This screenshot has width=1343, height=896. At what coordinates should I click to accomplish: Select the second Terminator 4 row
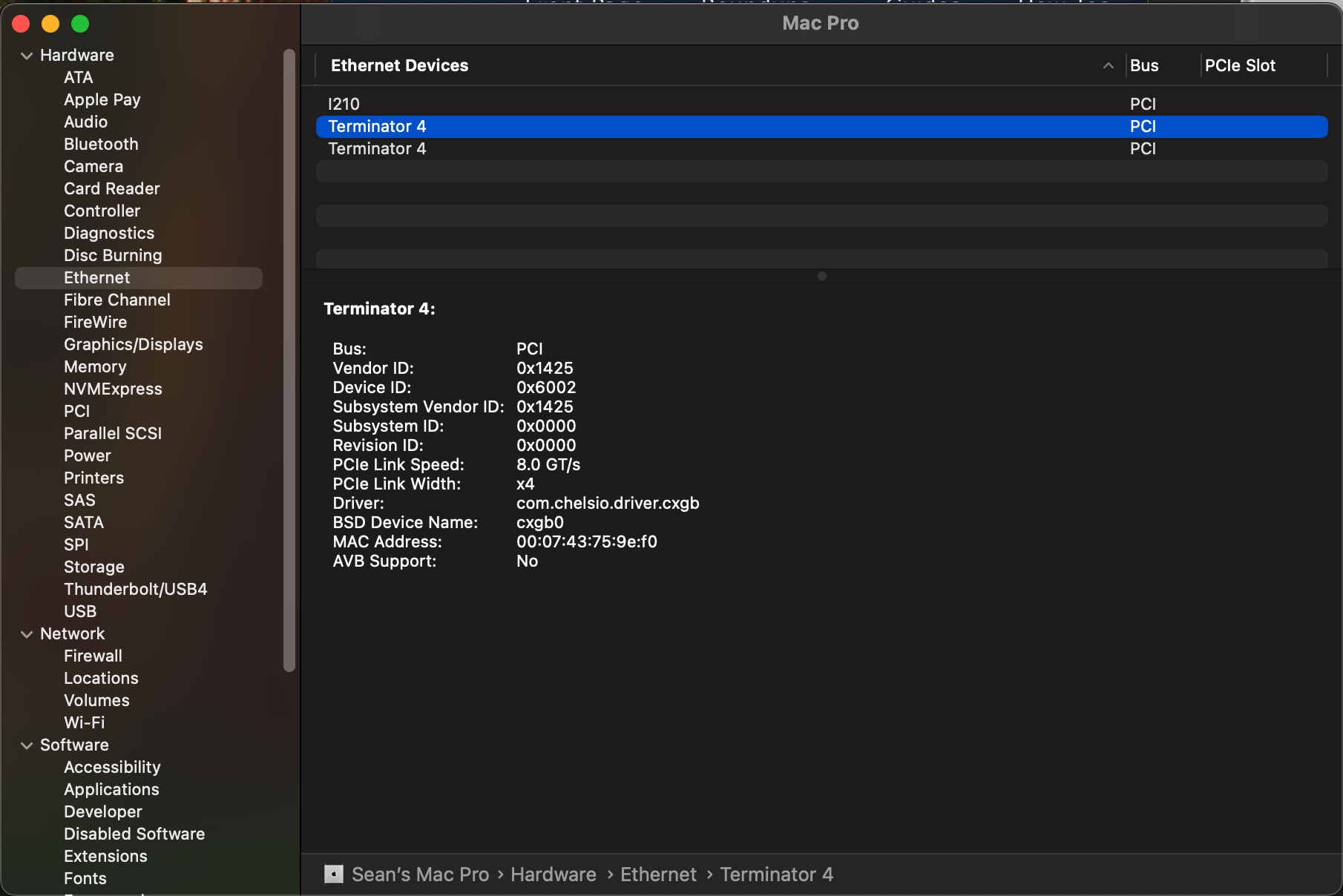pyautogui.click(x=821, y=149)
